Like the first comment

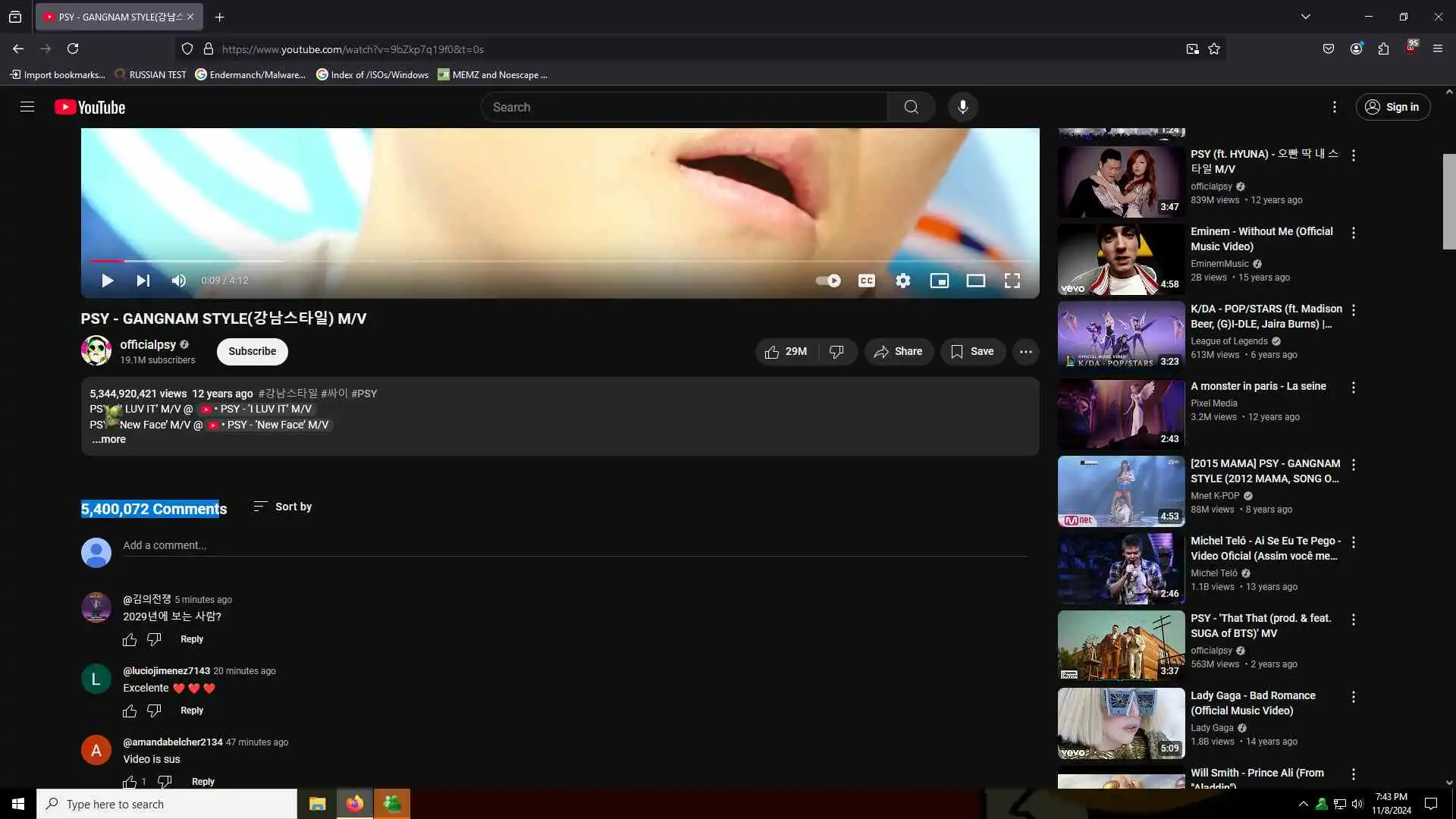point(130,639)
